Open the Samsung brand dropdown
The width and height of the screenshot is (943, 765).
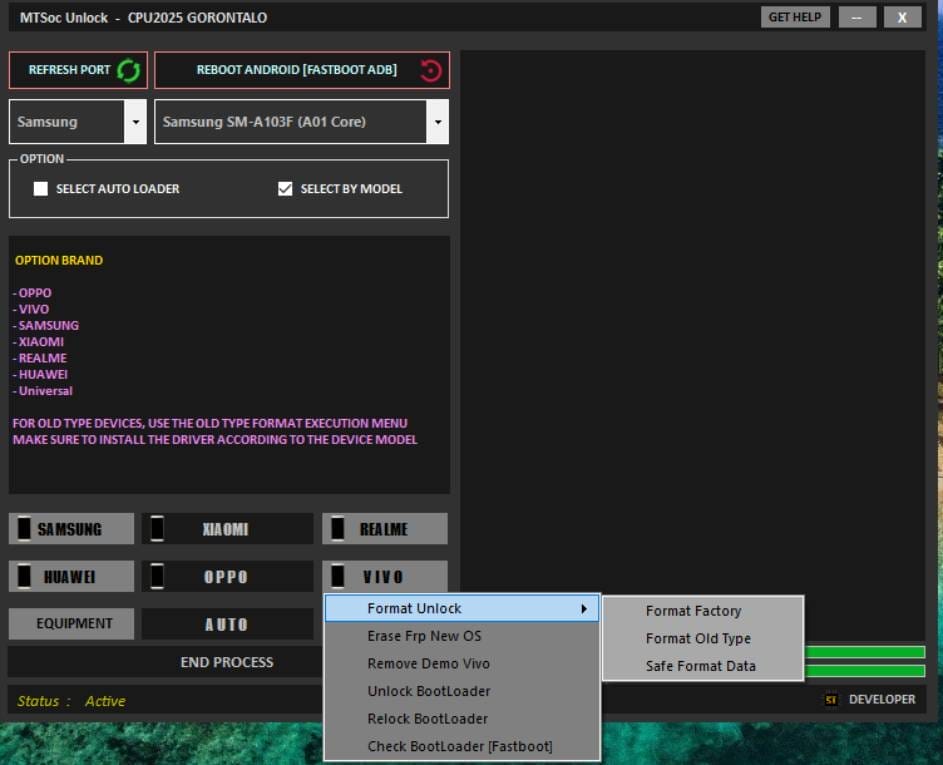134,121
